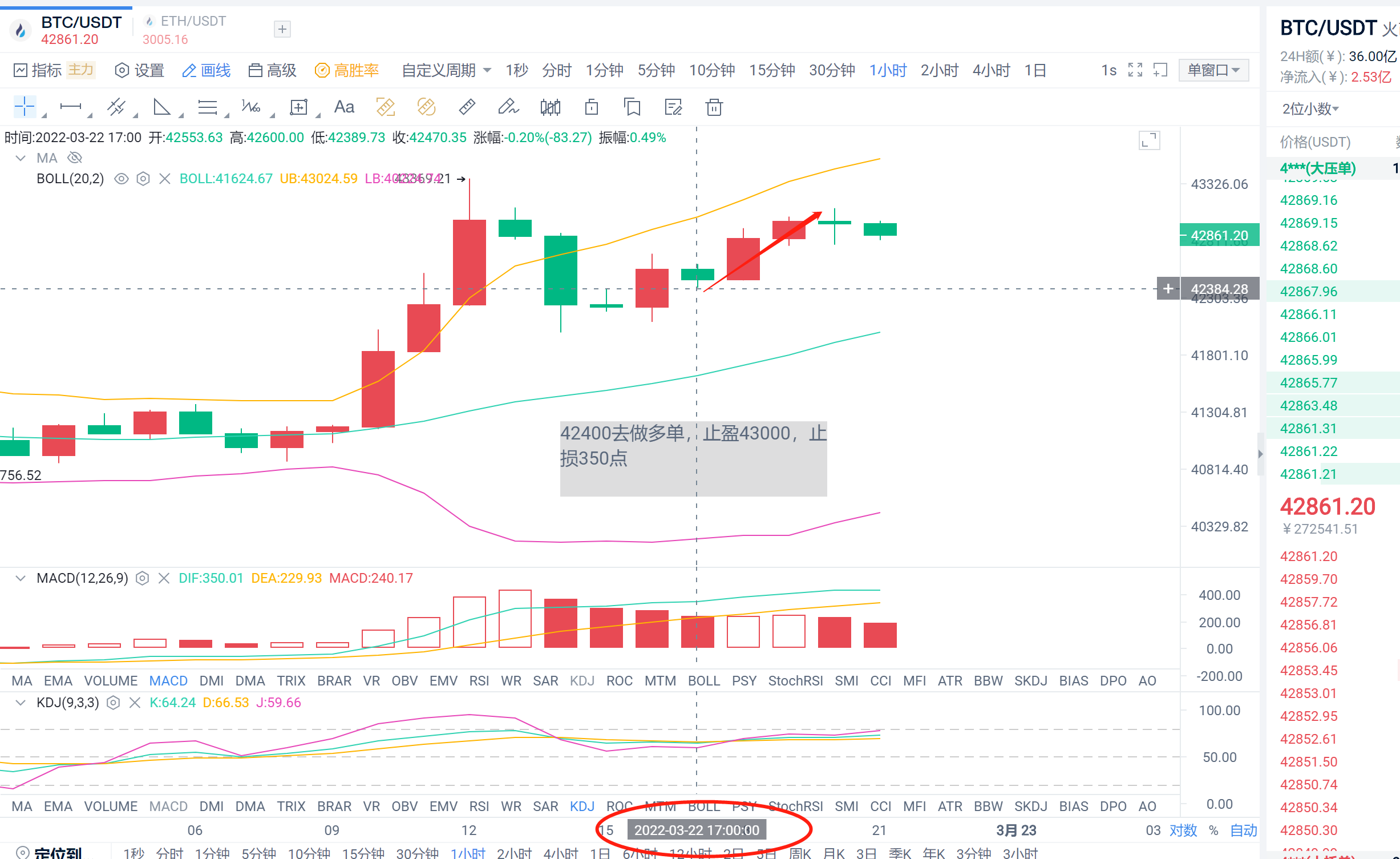The width and height of the screenshot is (1400, 859).
Task: Select the Aa text annotation tool
Action: tap(344, 107)
